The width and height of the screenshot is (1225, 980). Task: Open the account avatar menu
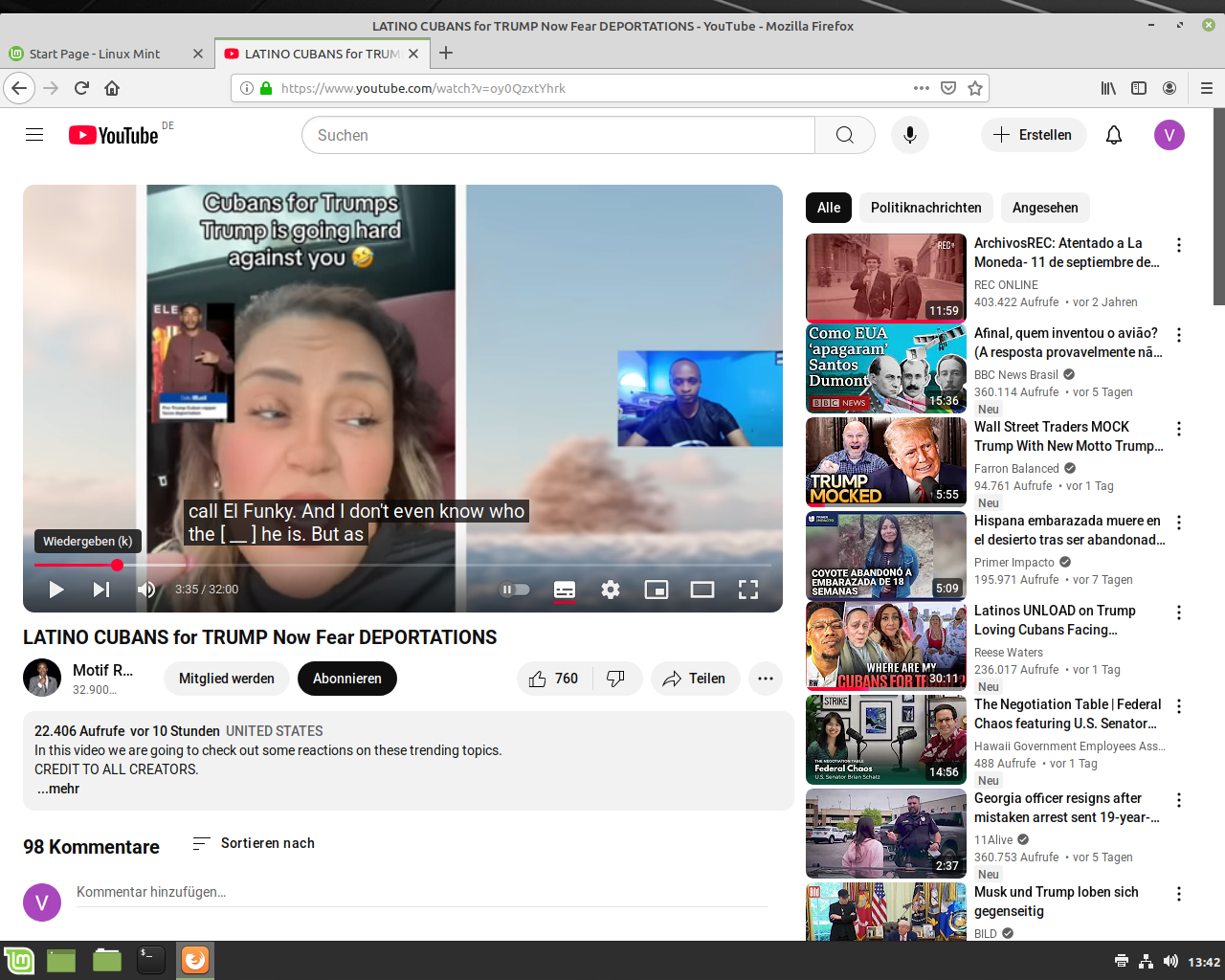click(x=1169, y=135)
